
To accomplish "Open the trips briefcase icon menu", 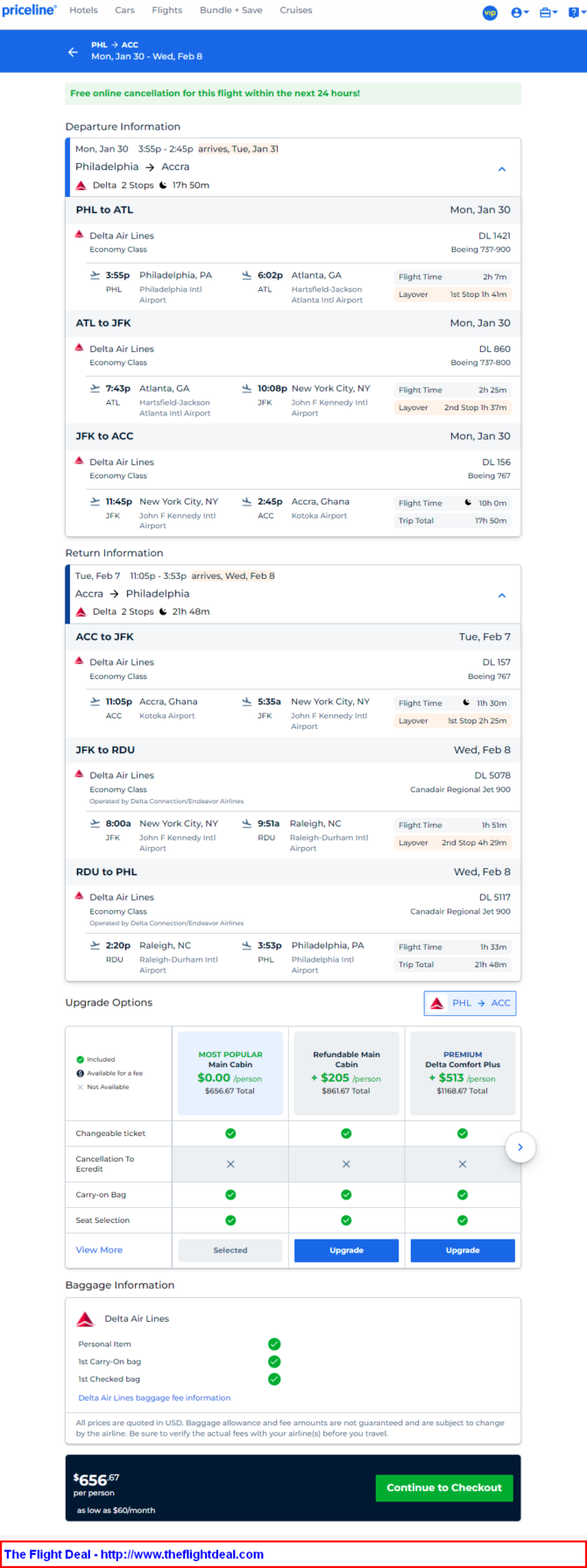I will (548, 12).
